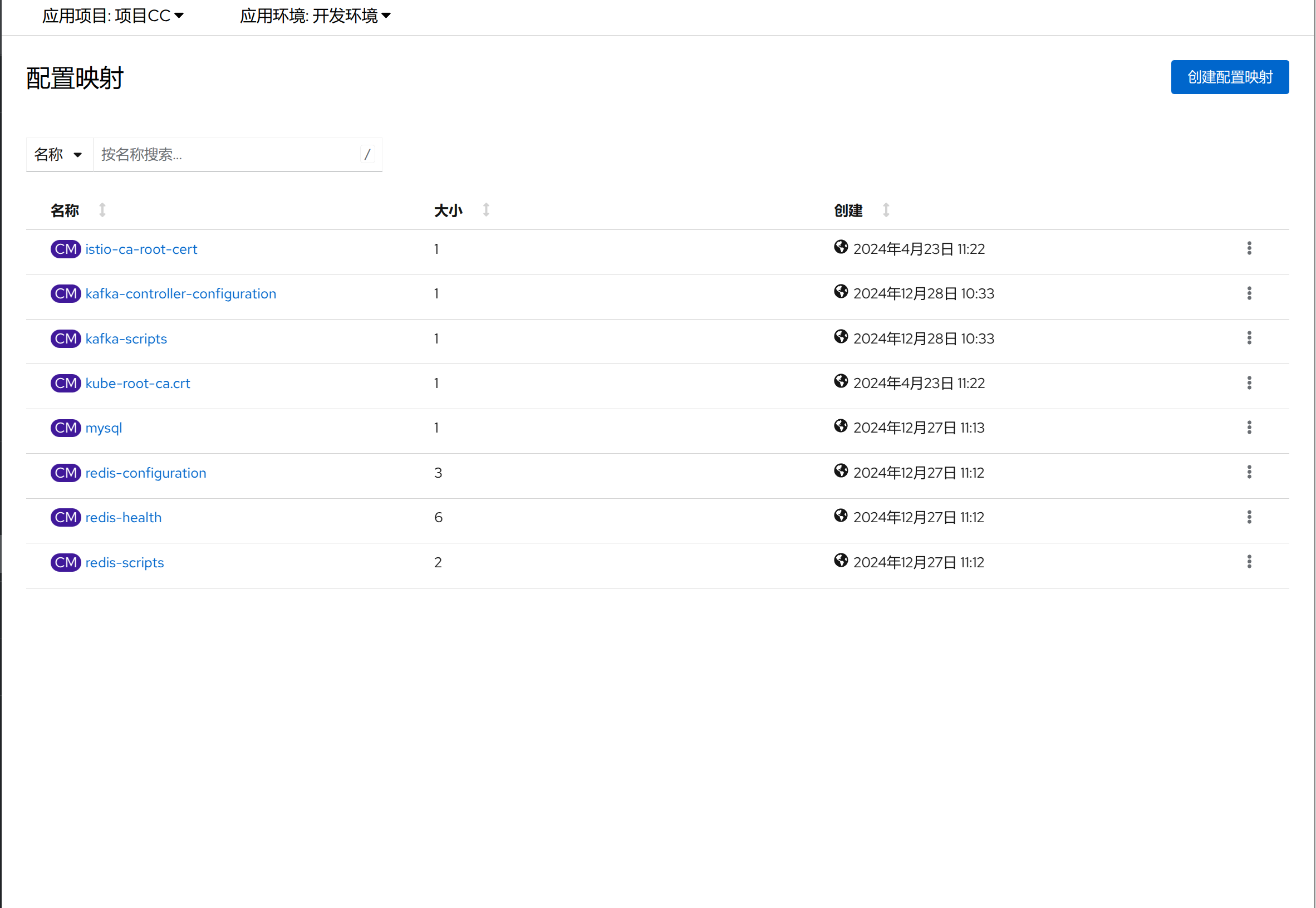Viewport: 1316px width, 908px height.
Task: Click sort arrows next to 名称 column
Action: (102, 210)
